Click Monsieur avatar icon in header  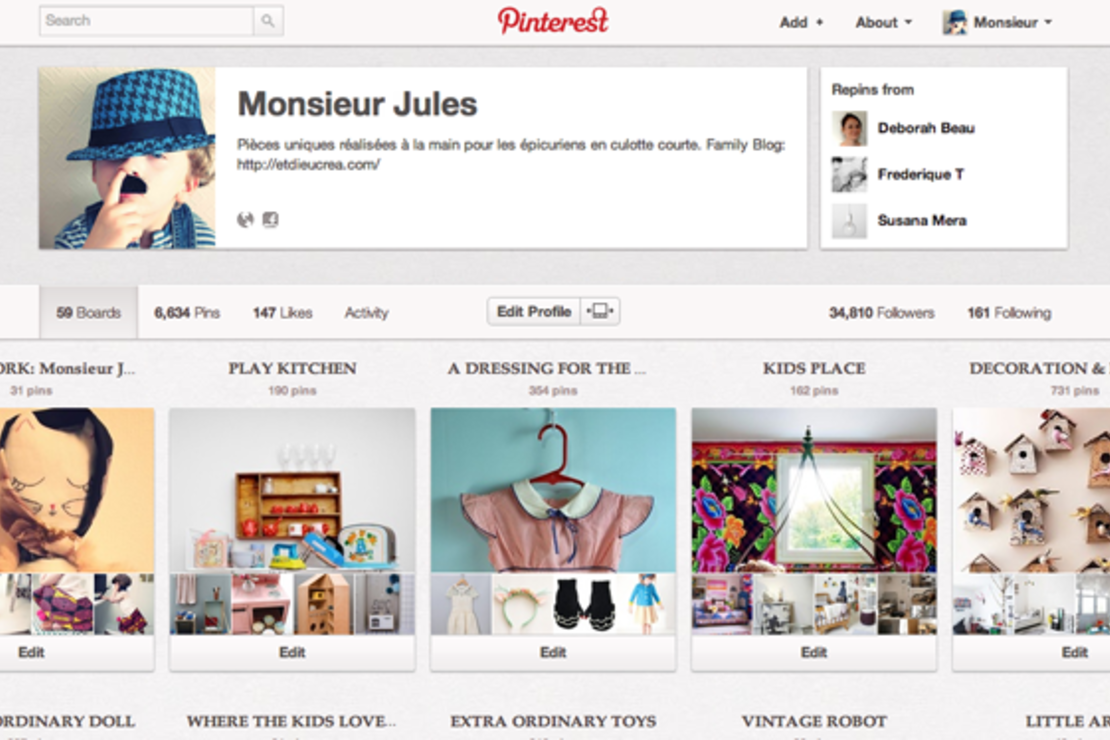[955, 22]
